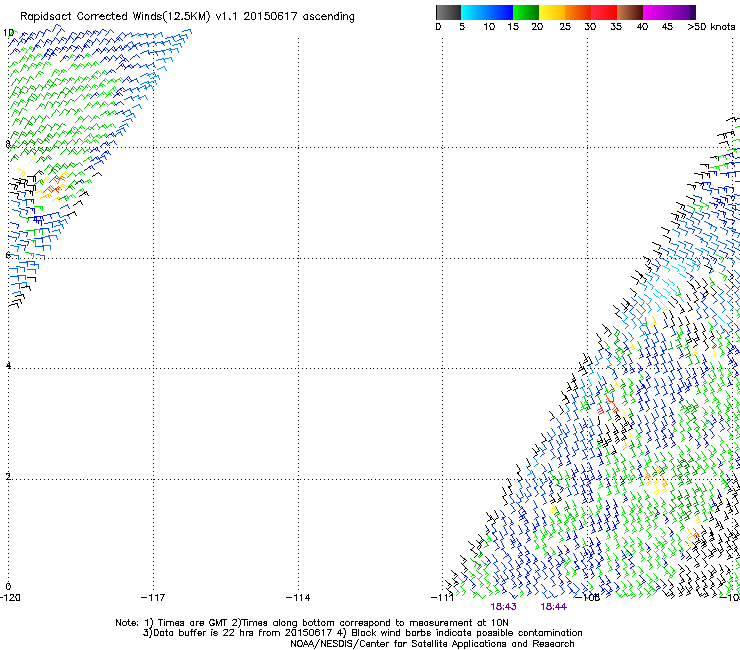Click the 'Times are GMT' note line
The image size is (740, 650).
pyautogui.click(x=312, y=623)
